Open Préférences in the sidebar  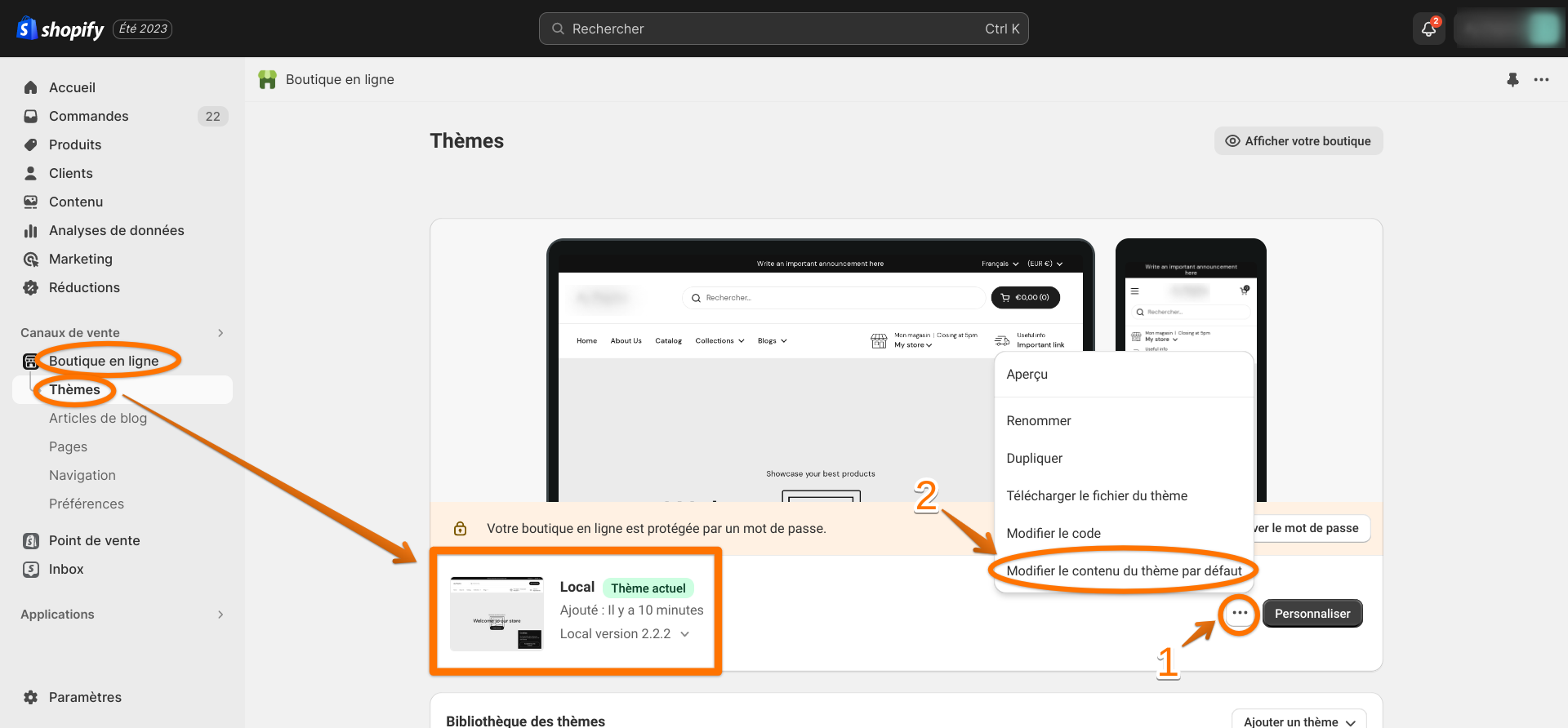click(87, 504)
